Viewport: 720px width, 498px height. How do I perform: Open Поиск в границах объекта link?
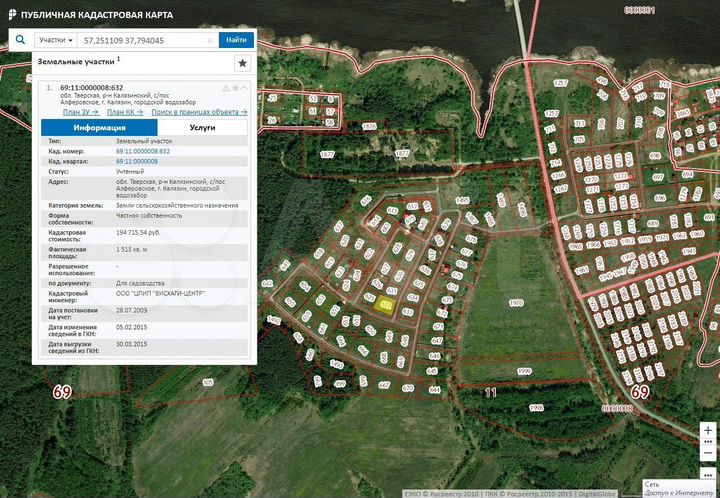coord(199,112)
